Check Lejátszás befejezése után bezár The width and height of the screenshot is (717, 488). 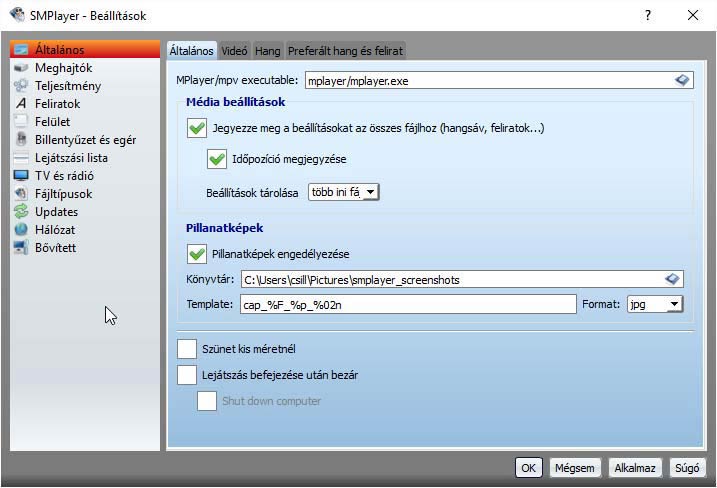point(187,375)
